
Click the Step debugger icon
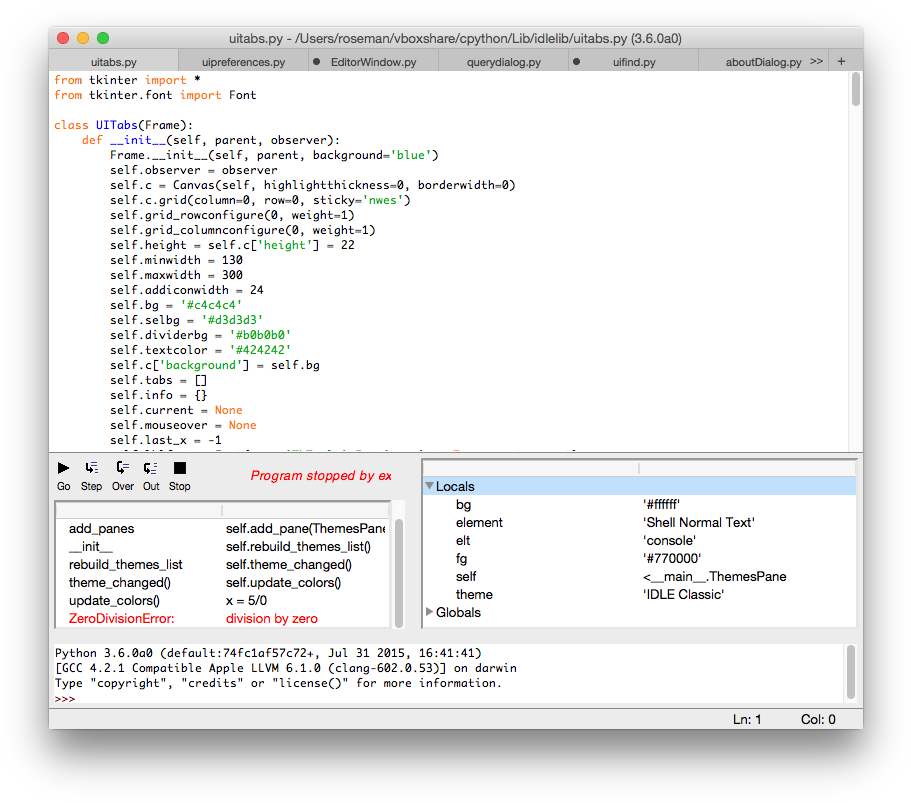pos(91,467)
